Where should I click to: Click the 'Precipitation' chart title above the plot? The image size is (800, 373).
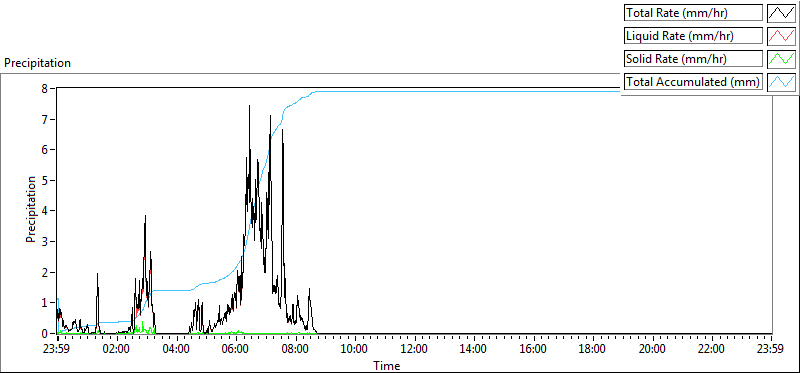(x=37, y=63)
